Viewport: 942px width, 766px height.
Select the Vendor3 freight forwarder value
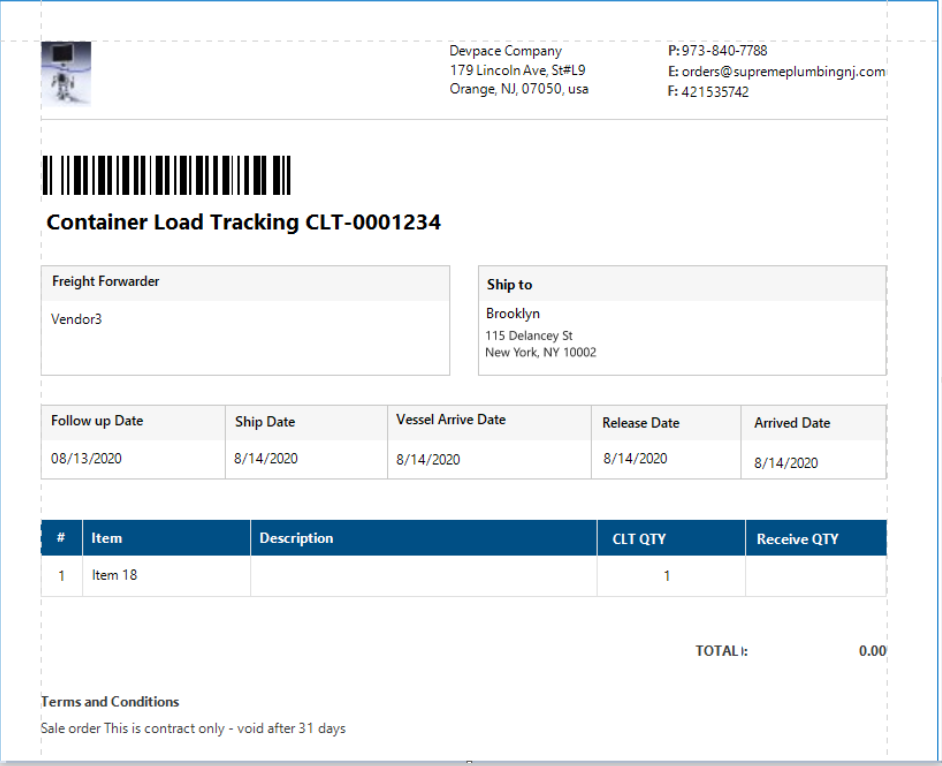click(x=77, y=320)
